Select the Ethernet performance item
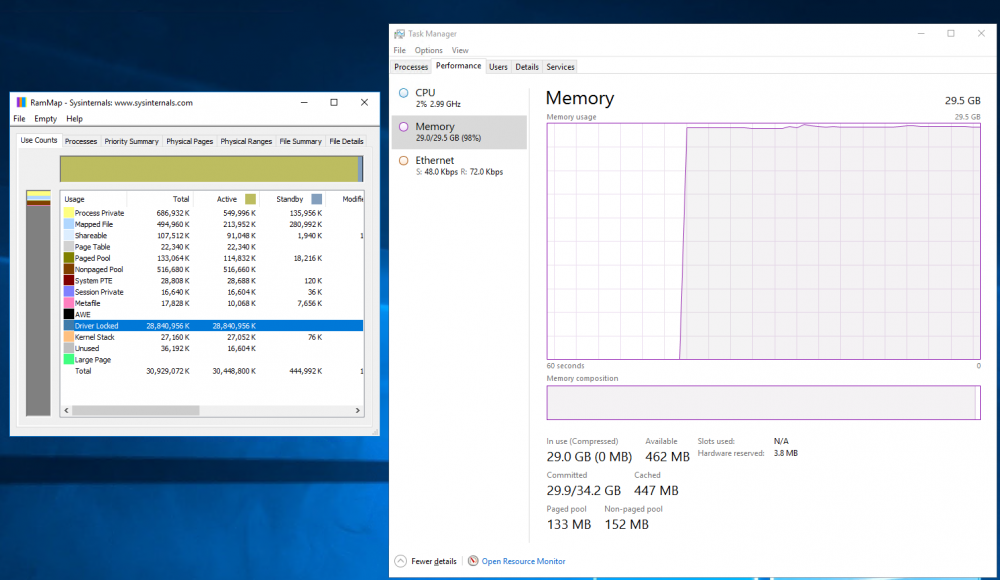Screen dimensions: 1000x580 coord(459,166)
